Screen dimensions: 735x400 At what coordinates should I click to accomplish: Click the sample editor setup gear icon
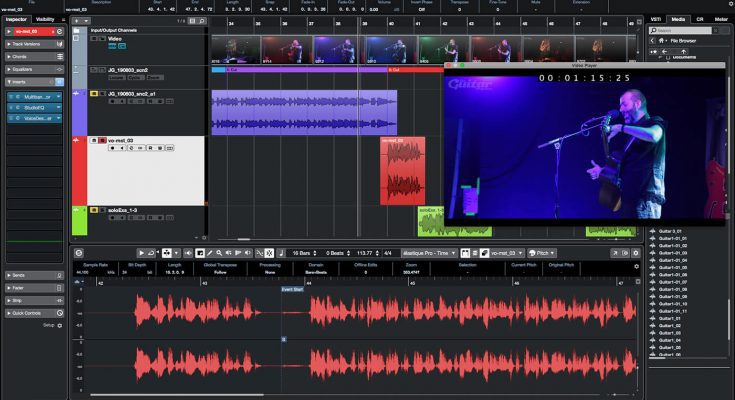click(636, 253)
